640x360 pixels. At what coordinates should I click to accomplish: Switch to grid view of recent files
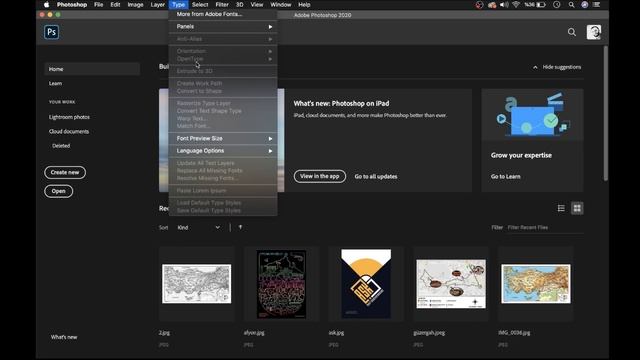pyautogui.click(x=577, y=208)
